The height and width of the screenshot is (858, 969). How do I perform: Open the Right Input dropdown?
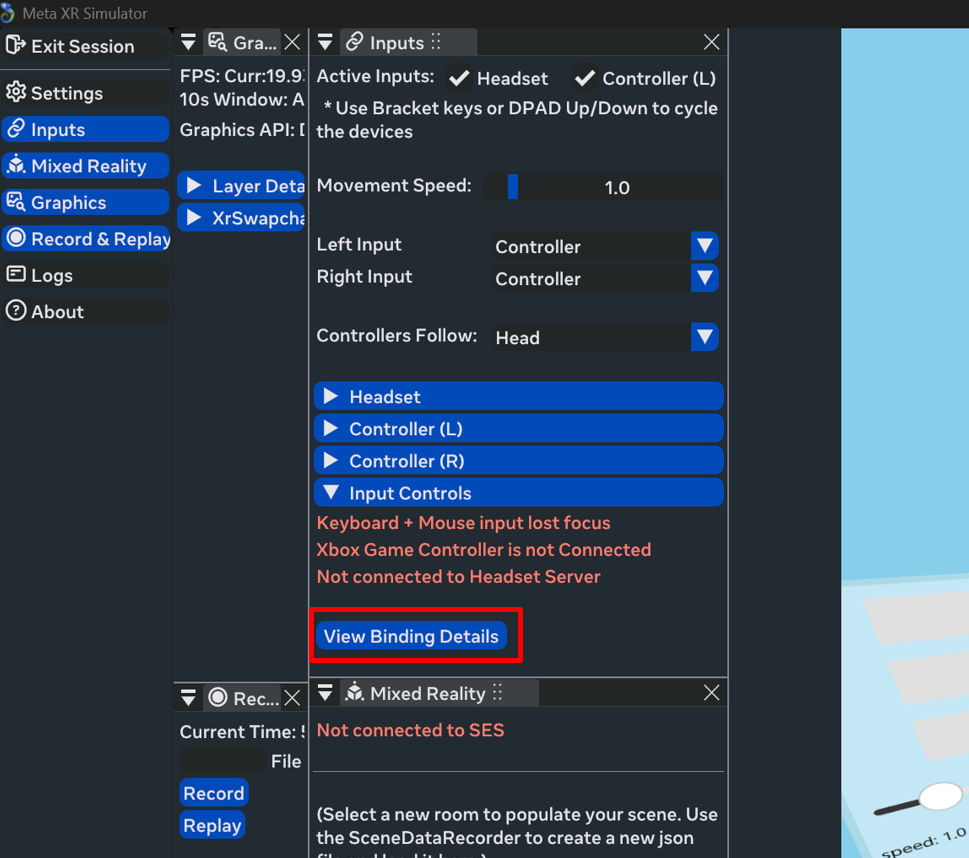coord(705,278)
